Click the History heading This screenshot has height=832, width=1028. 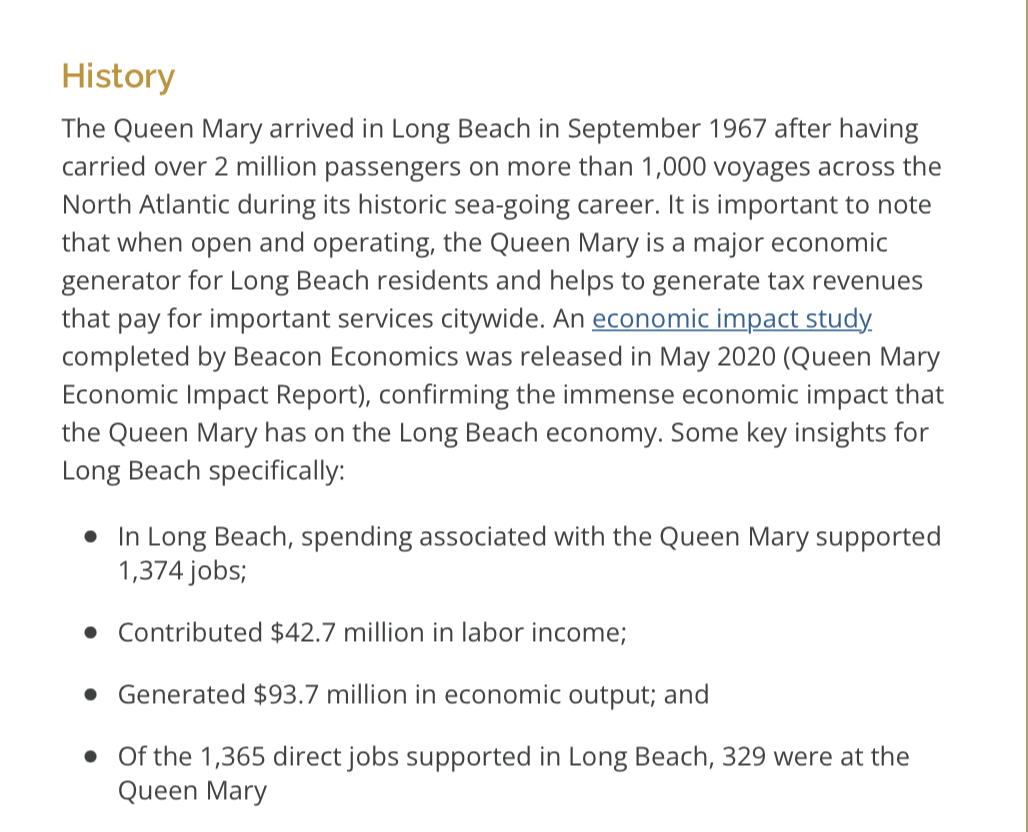coord(118,76)
